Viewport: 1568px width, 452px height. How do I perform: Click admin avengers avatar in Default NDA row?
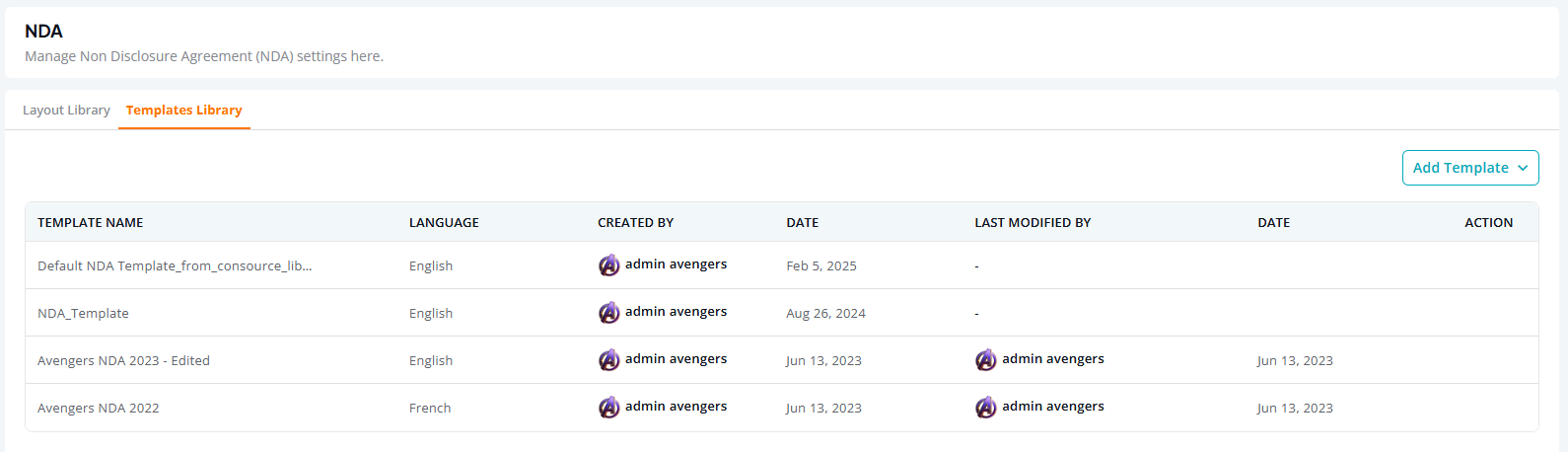point(609,265)
